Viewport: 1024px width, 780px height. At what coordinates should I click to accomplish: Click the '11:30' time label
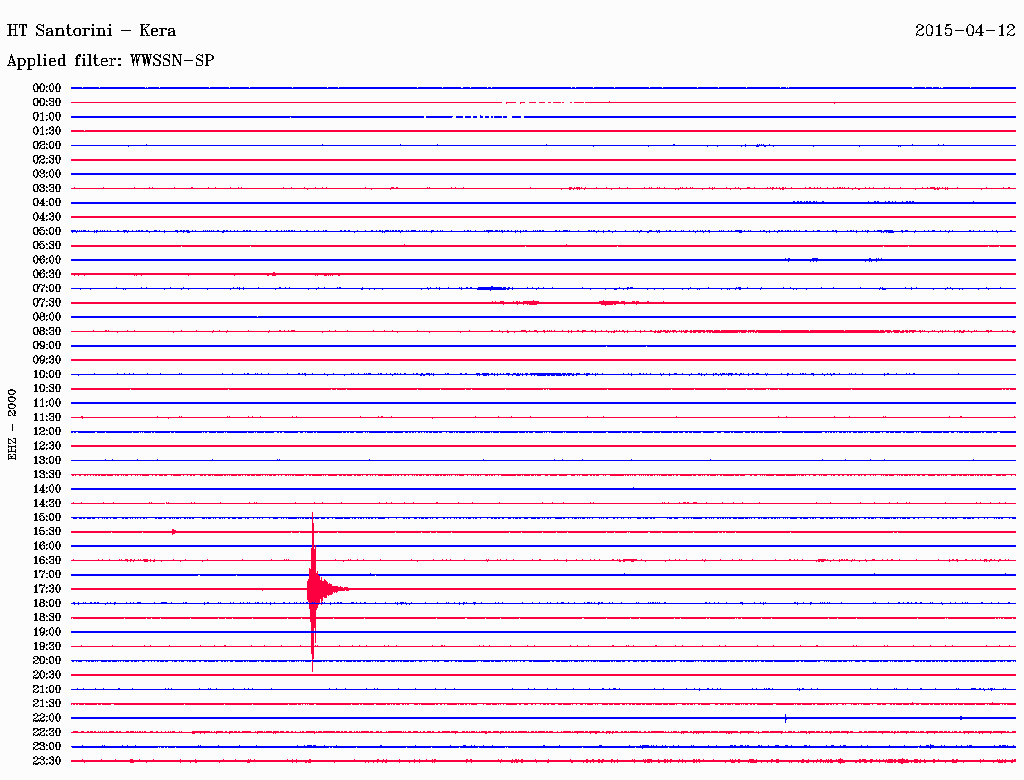pyautogui.click(x=47, y=417)
